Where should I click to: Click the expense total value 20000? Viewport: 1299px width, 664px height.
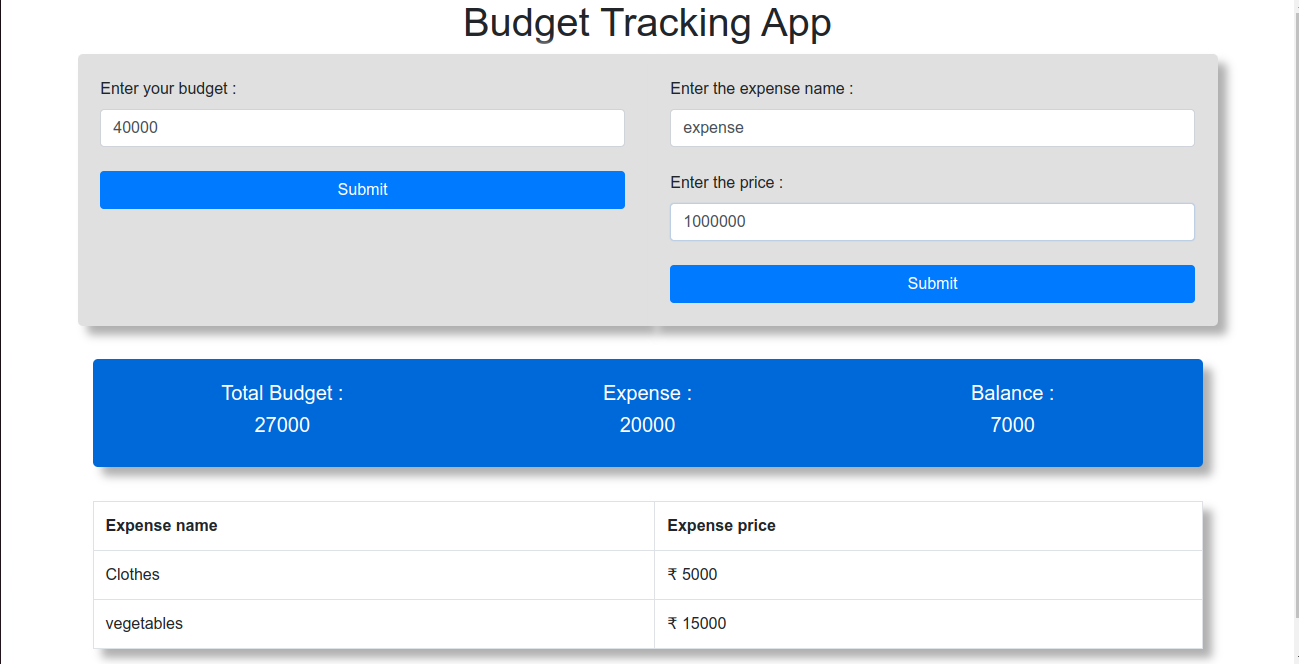click(647, 425)
